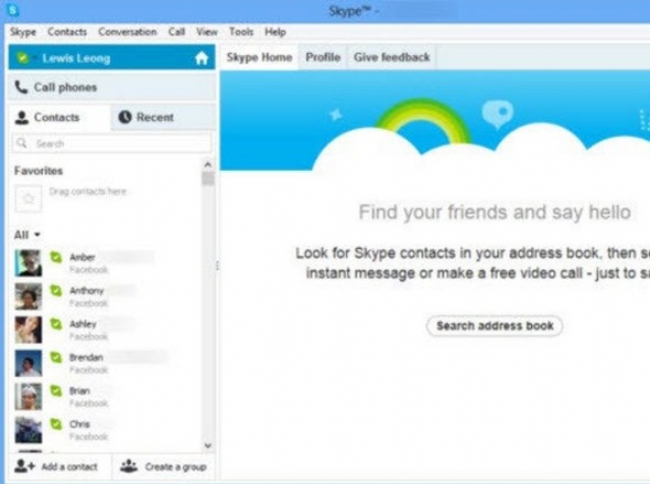The image size is (650, 484).
Task: Click the Skype logo in title bar
Action: (x=13, y=11)
